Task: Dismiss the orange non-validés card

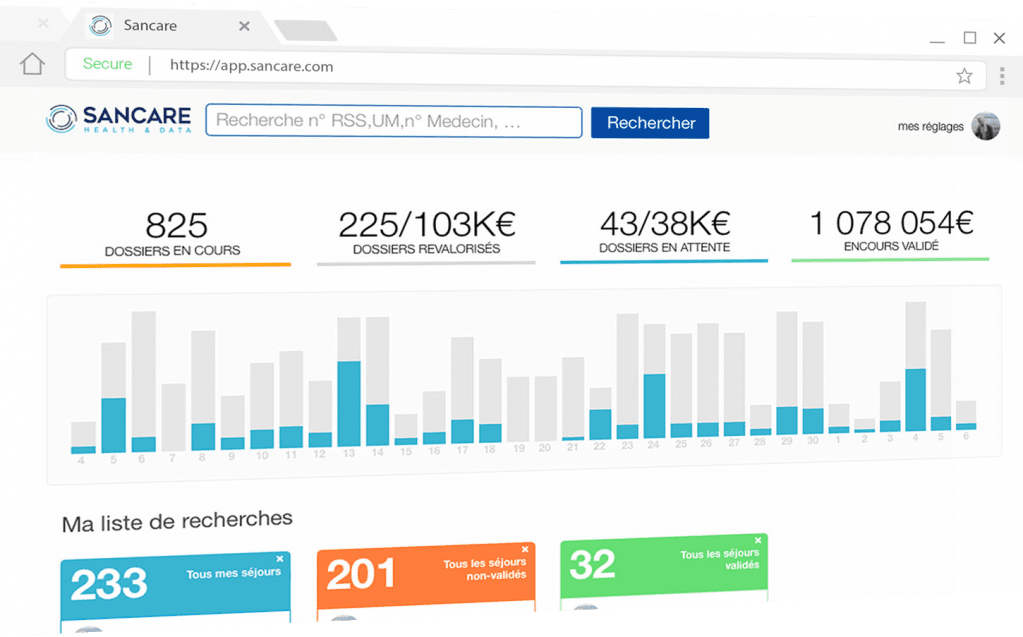Action: tap(525, 549)
